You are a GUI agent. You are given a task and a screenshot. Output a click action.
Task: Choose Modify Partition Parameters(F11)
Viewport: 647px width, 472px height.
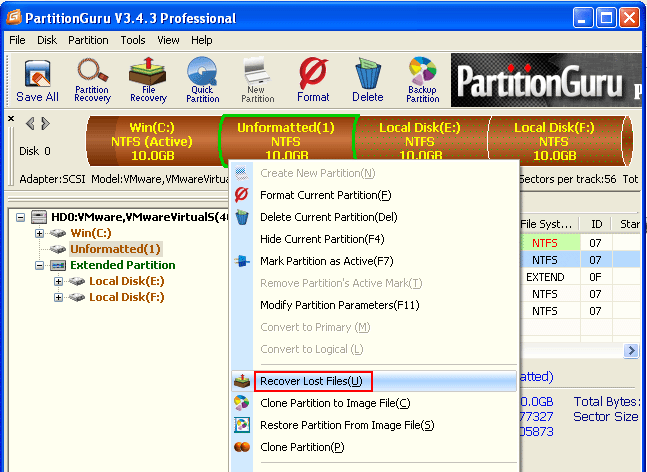pos(374,305)
